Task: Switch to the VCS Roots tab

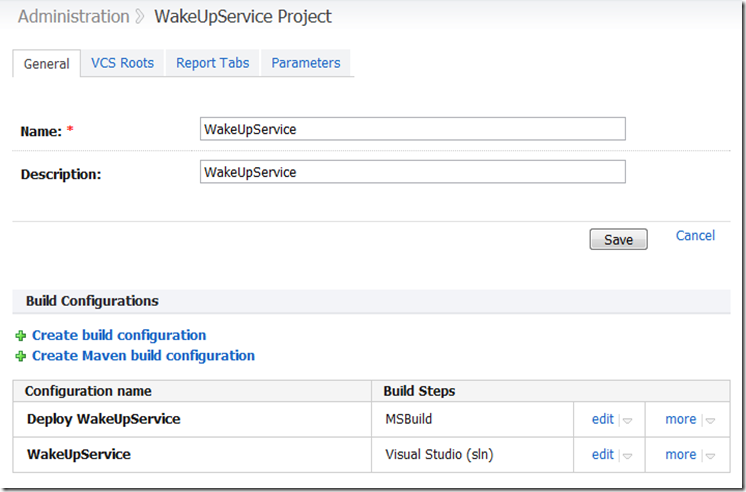Action: (x=122, y=63)
